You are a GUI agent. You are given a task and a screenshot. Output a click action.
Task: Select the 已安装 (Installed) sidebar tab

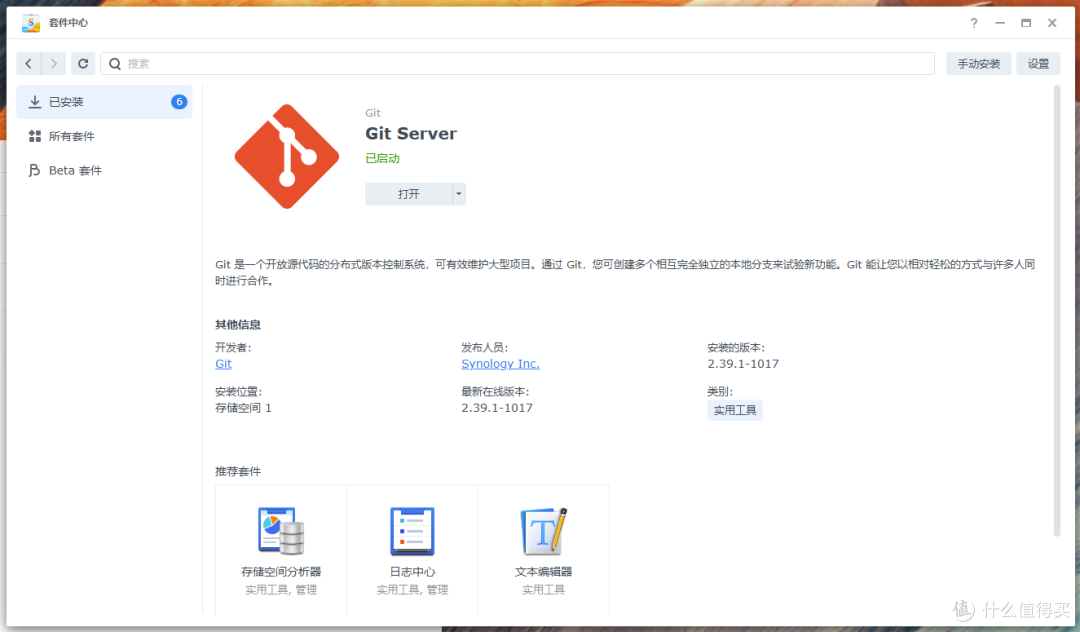click(65, 101)
